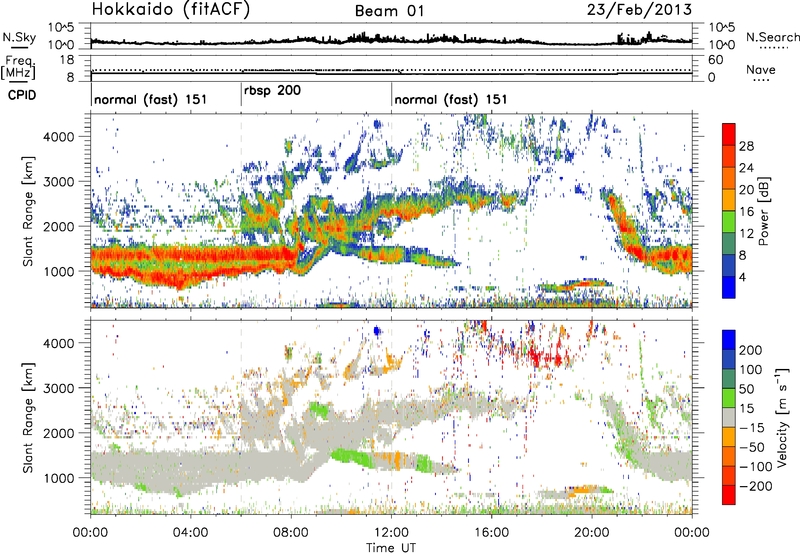This screenshot has width=800, height=554.
Task: Select the blue top segment of Velocity colorbar
Action: tap(729, 340)
